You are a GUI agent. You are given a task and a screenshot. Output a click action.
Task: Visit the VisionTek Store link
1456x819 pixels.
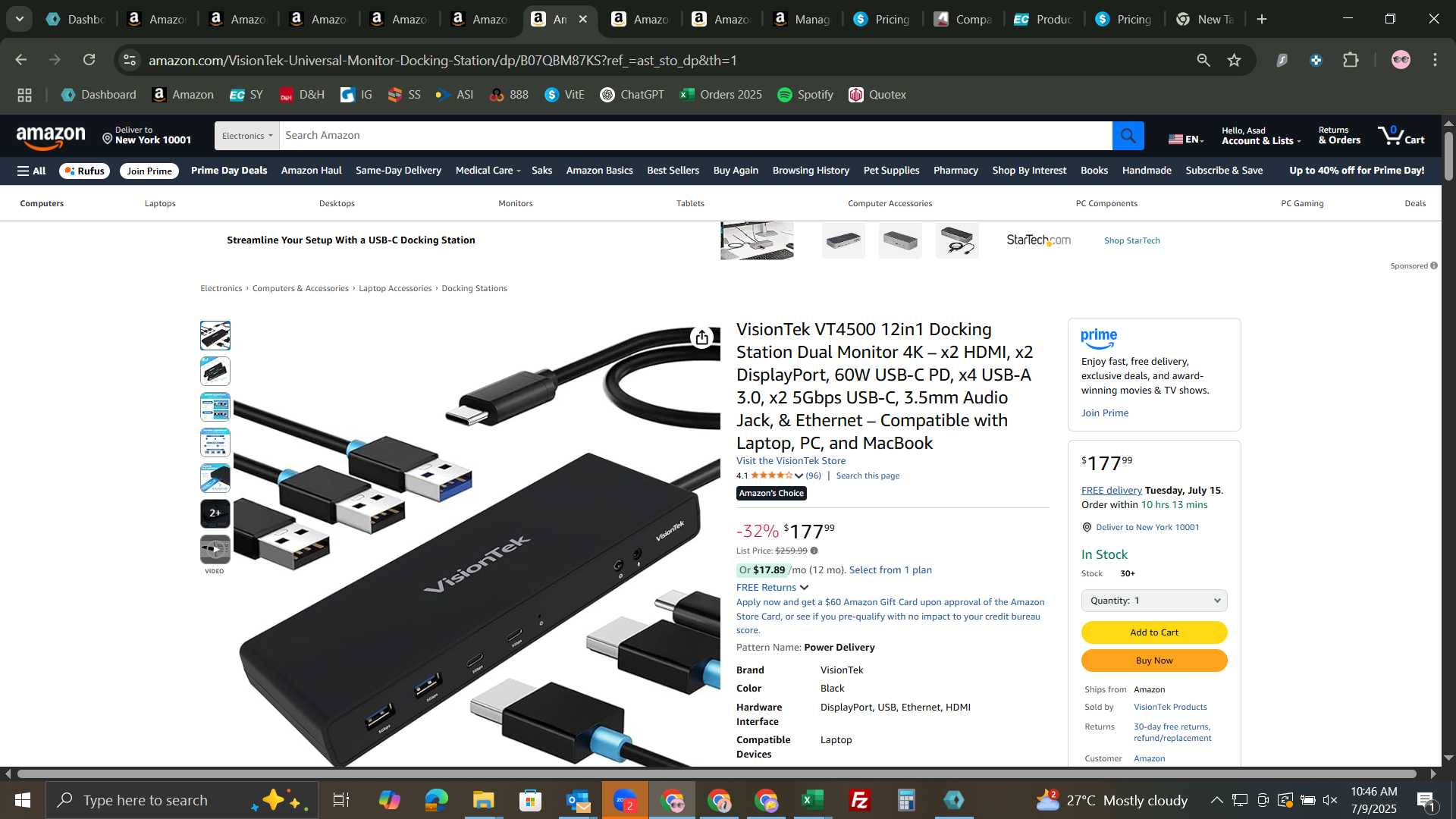791,461
